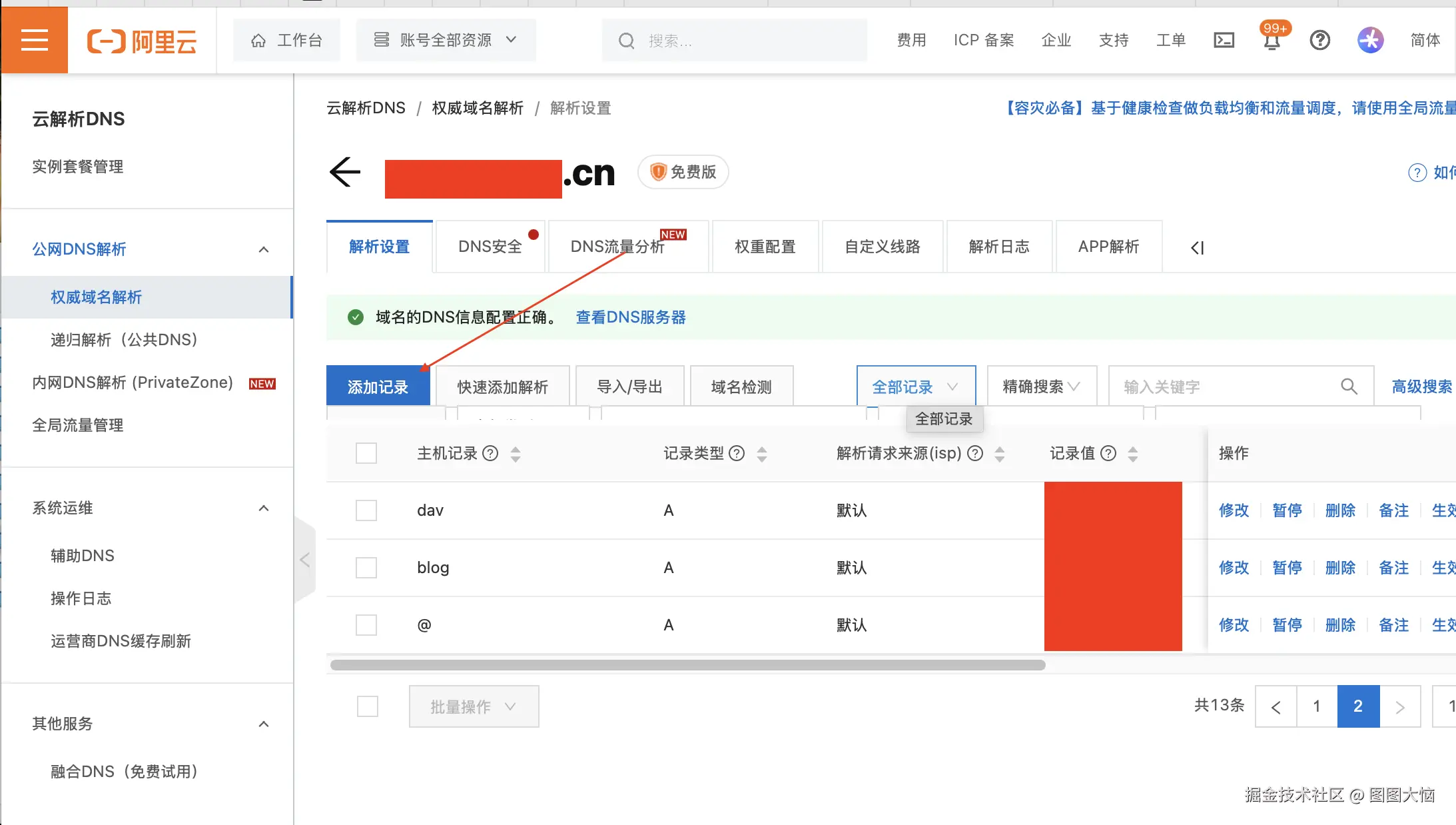
Task: Open the Cloud Shell terminal icon
Action: click(x=1223, y=40)
